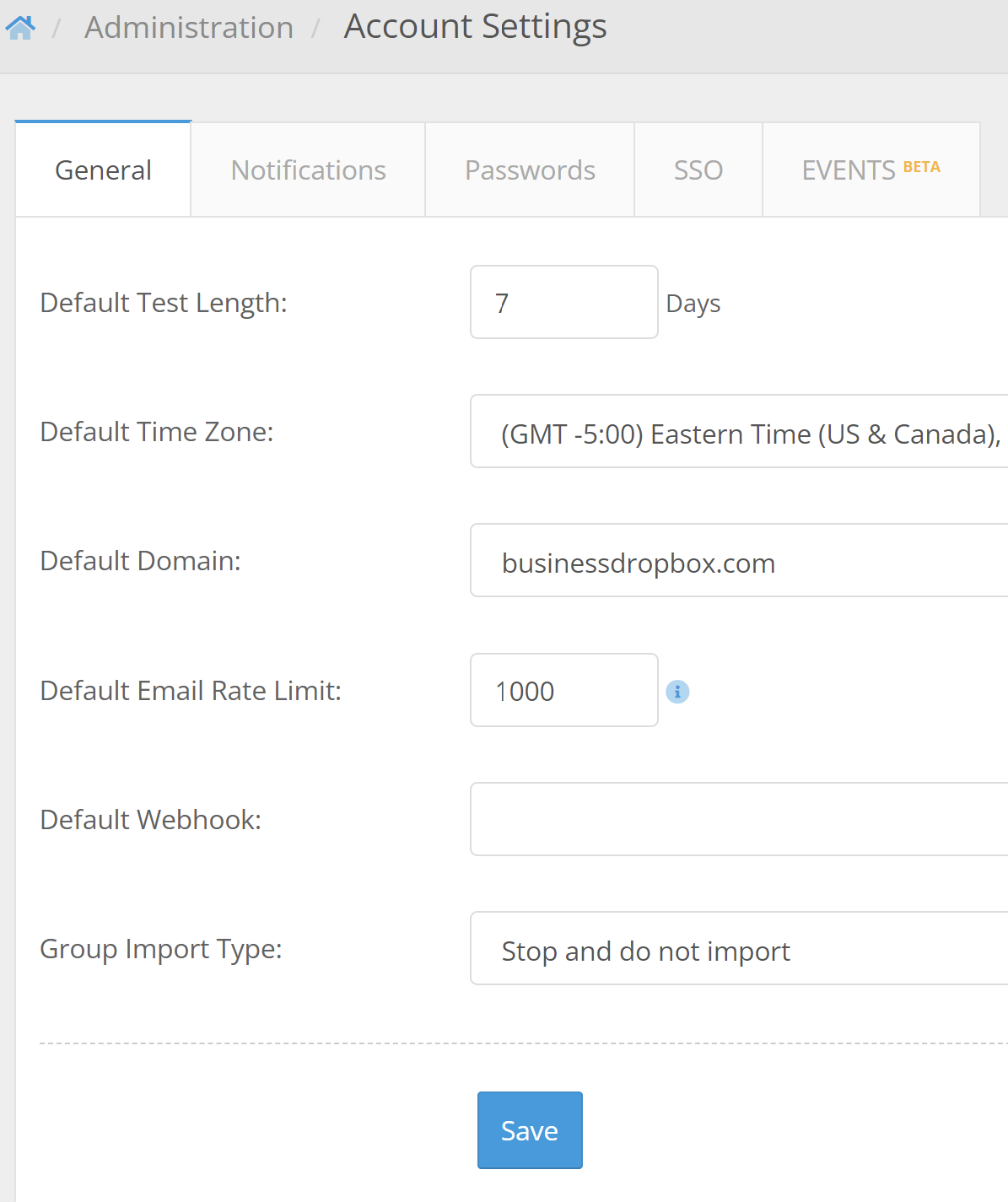1008x1202 pixels.
Task: Click the Default Test Length input box
Action: click(x=563, y=303)
